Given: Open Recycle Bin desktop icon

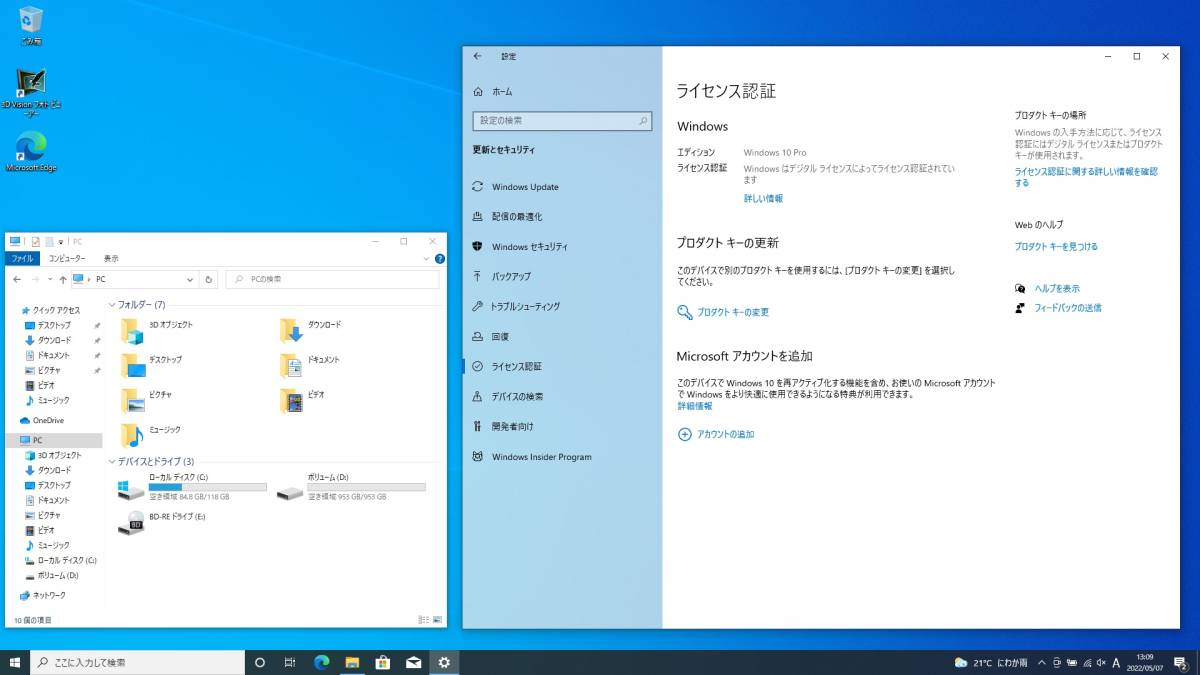Looking at the screenshot, I should pos(31,26).
